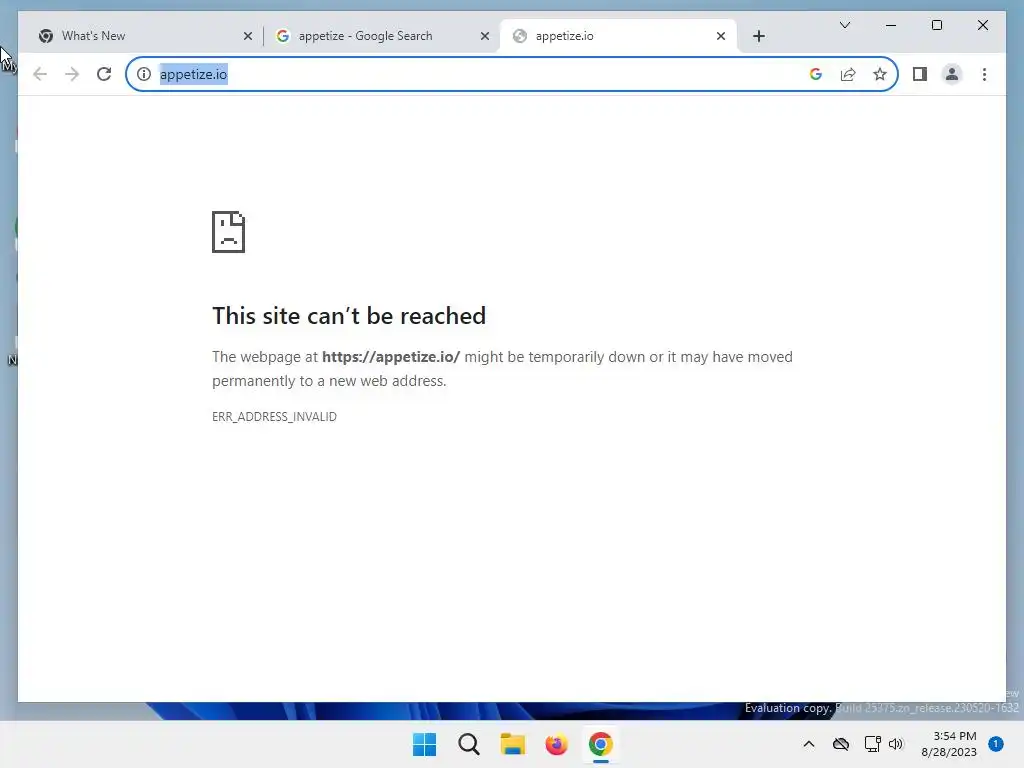Open a new tab with plus button
Viewport: 1024px width, 768px height.
759,36
